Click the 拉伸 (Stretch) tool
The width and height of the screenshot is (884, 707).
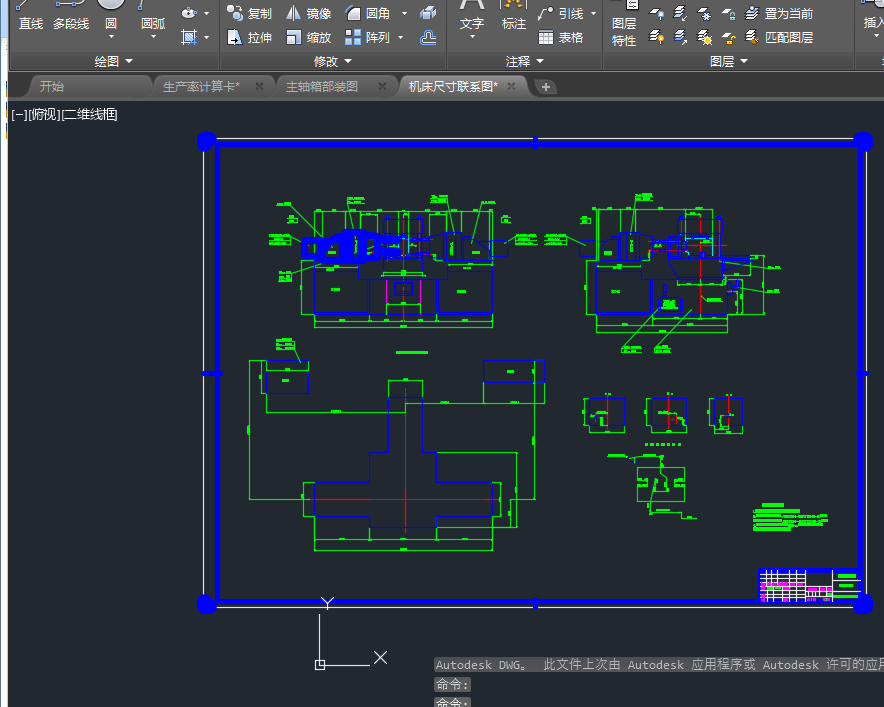(249, 37)
